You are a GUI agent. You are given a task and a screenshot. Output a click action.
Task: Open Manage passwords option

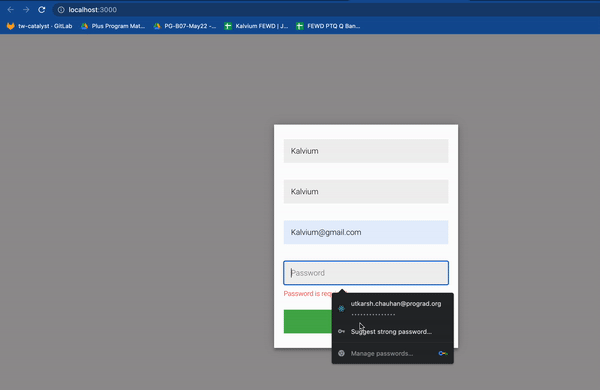393,353
